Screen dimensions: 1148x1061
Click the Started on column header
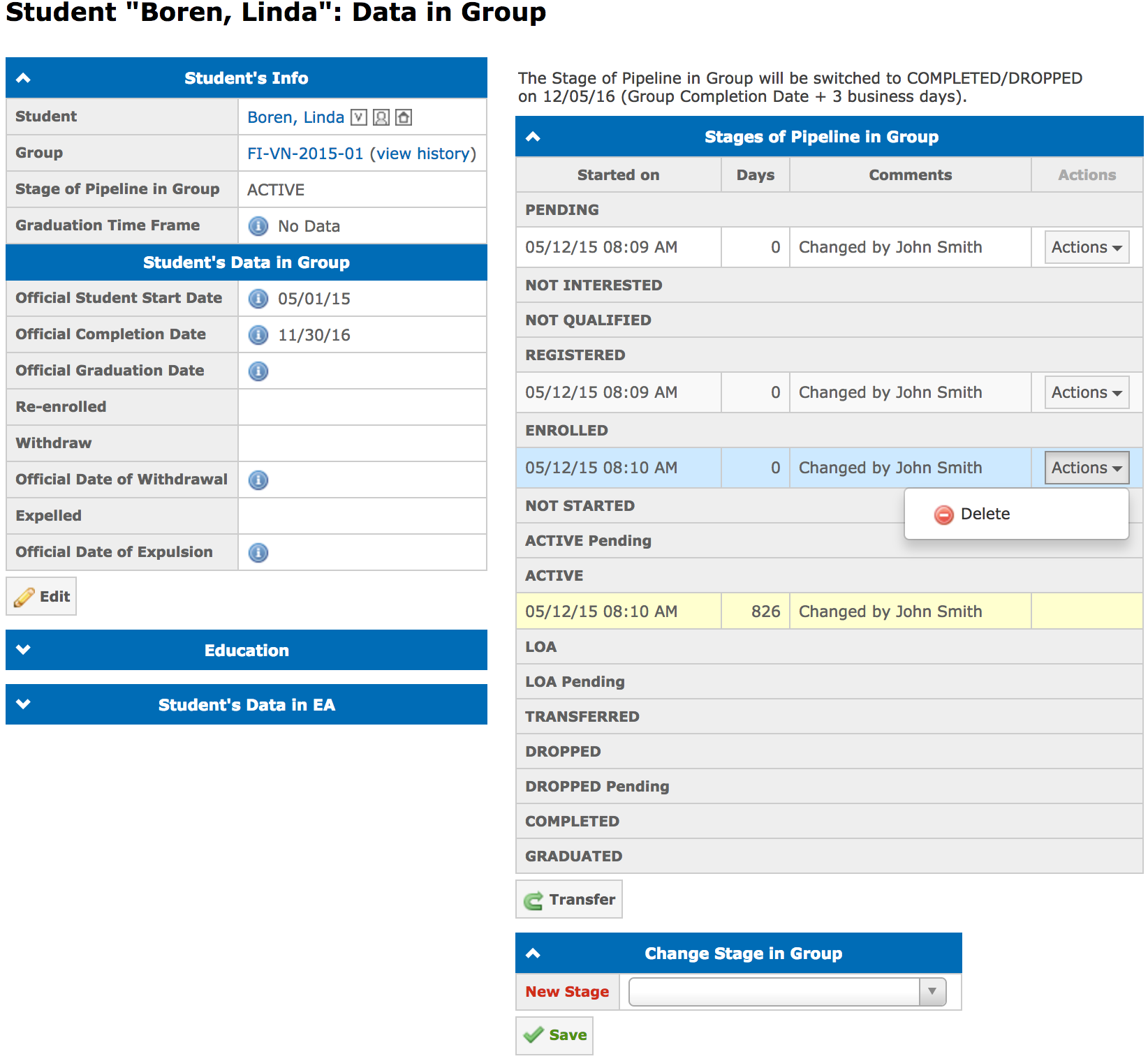pos(619,175)
